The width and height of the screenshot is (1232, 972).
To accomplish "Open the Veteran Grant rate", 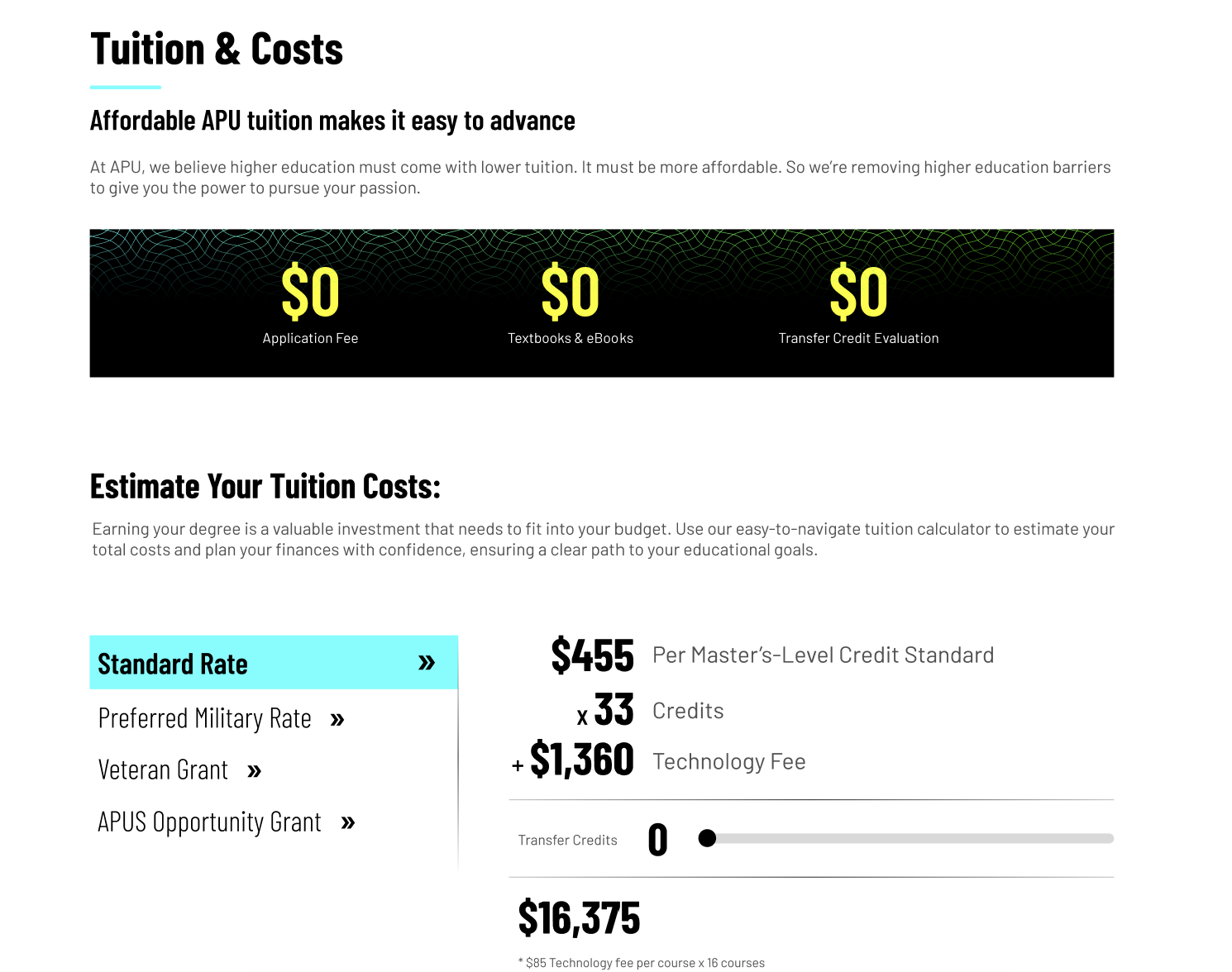I will (x=163, y=770).
